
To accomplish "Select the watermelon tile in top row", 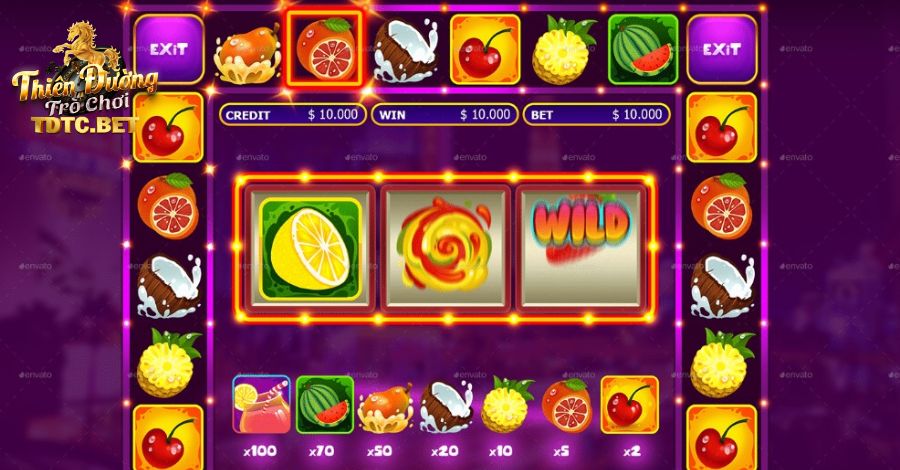I will coord(643,49).
